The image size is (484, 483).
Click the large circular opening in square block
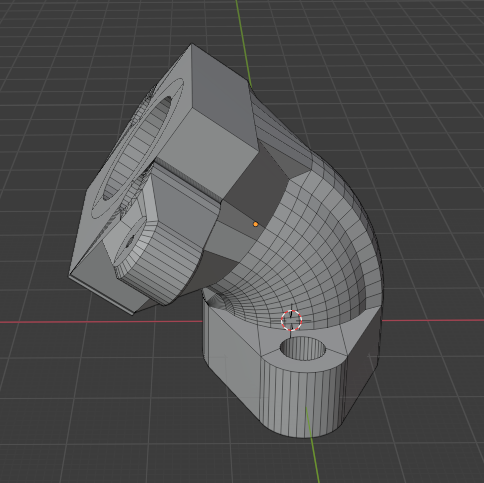(x=138, y=147)
